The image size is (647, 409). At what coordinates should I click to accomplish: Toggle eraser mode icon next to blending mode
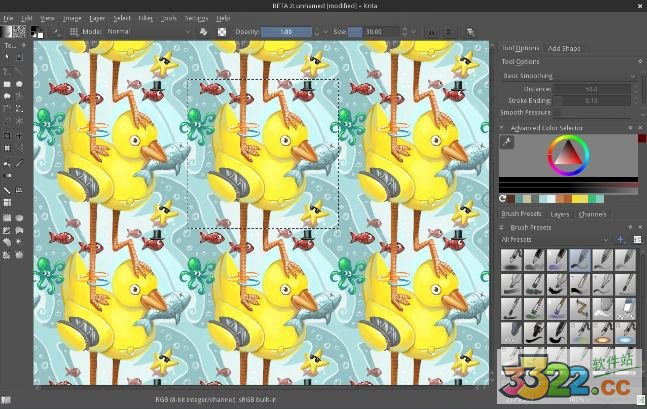pos(203,31)
